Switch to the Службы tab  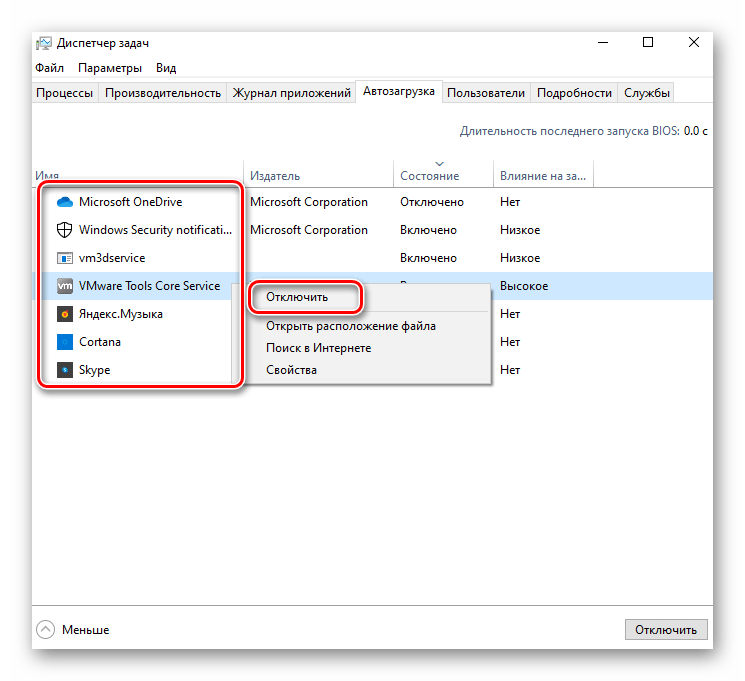coord(647,93)
